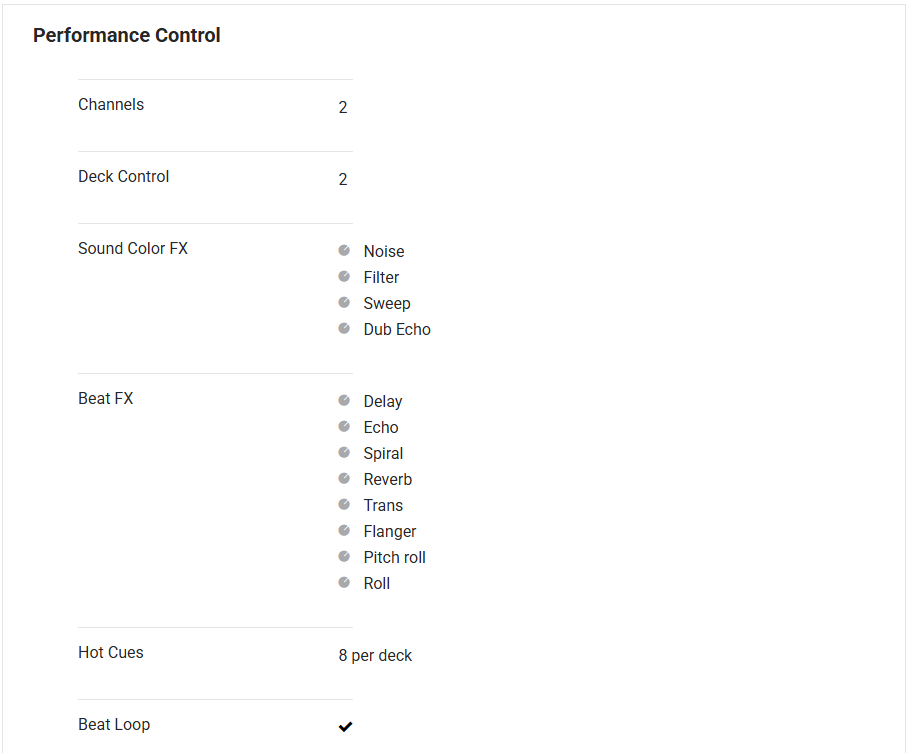Screen dimensions: 911x753
Task: Click the knob icon beside Filter
Action: point(344,276)
